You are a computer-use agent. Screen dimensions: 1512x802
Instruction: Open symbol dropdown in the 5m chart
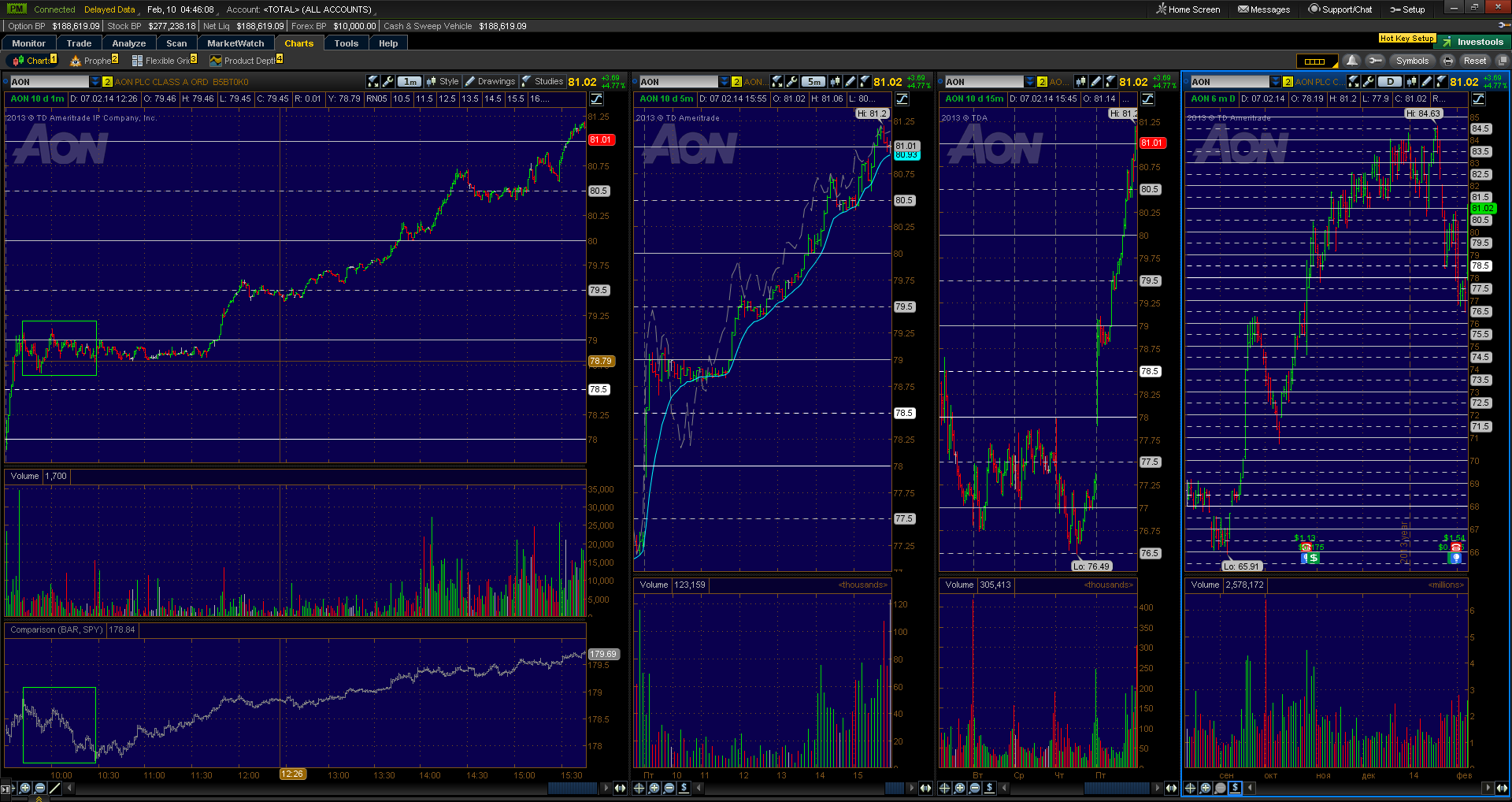pyautogui.click(x=724, y=82)
